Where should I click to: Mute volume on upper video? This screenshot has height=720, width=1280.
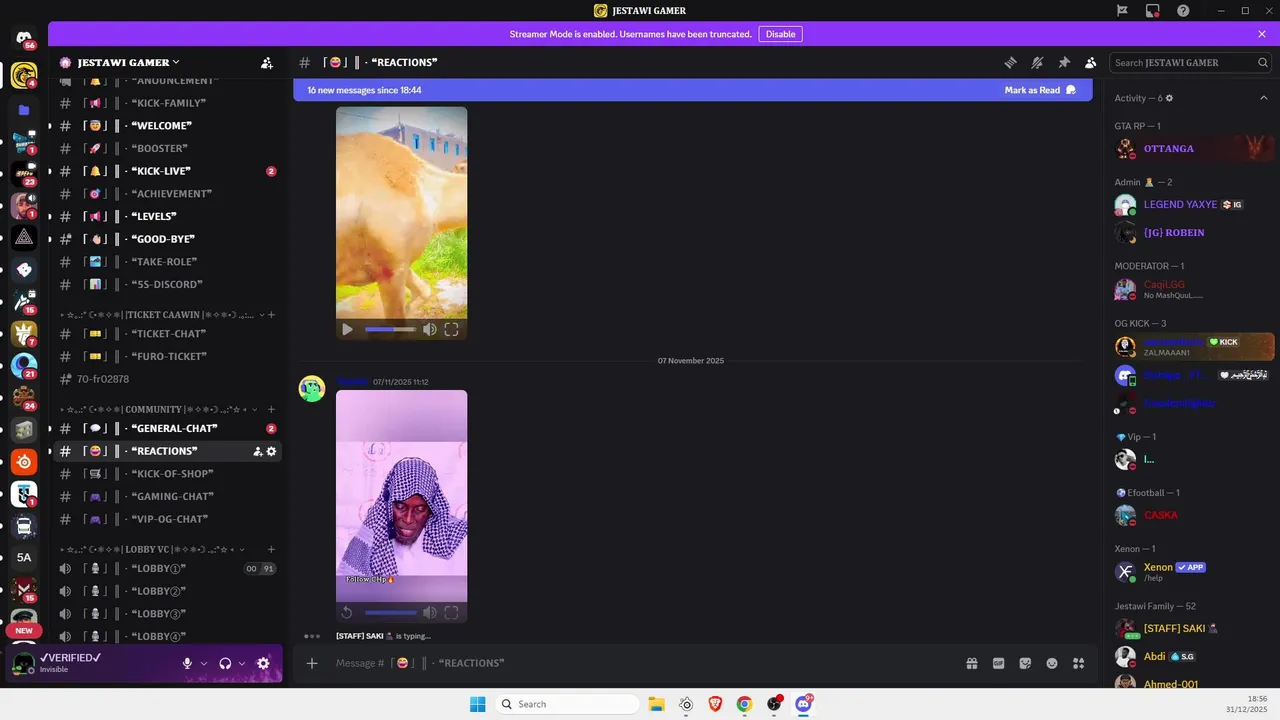click(x=429, y=329)
